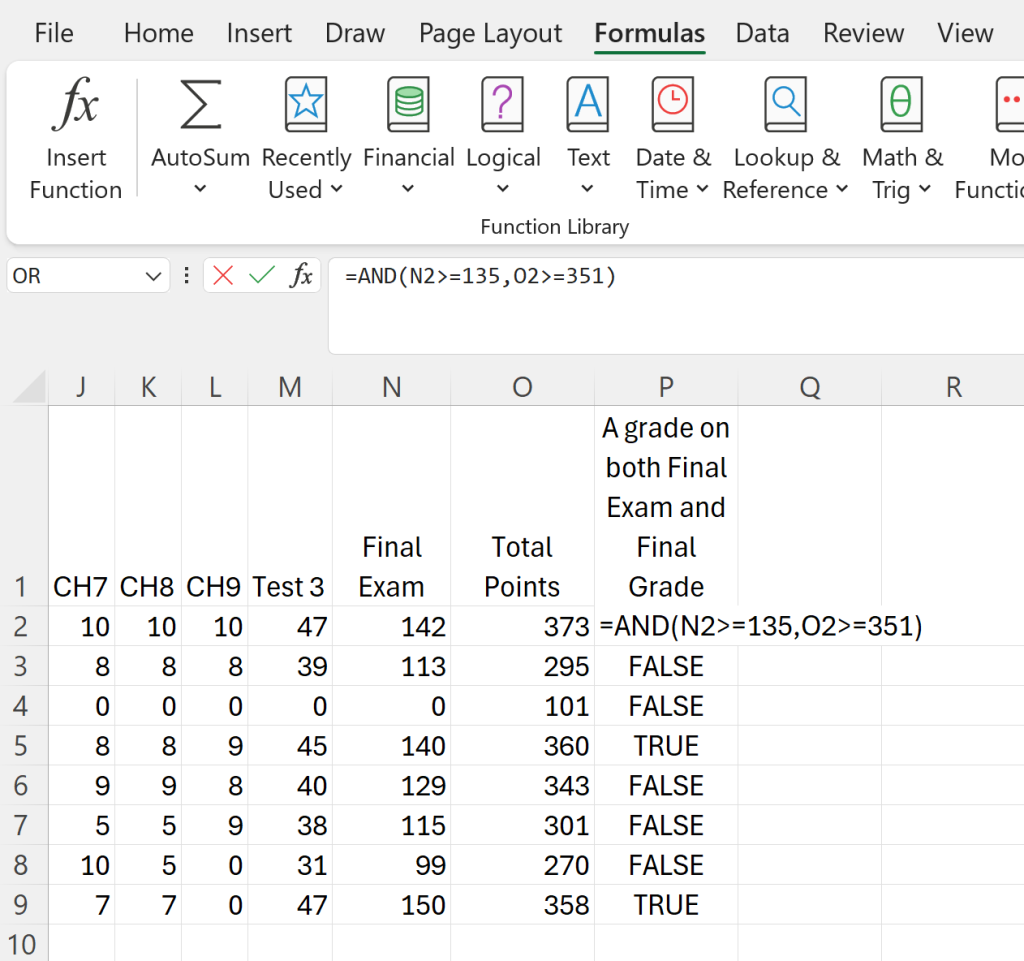Click the AutoSum sigma icon

click(x=200, y=106)
